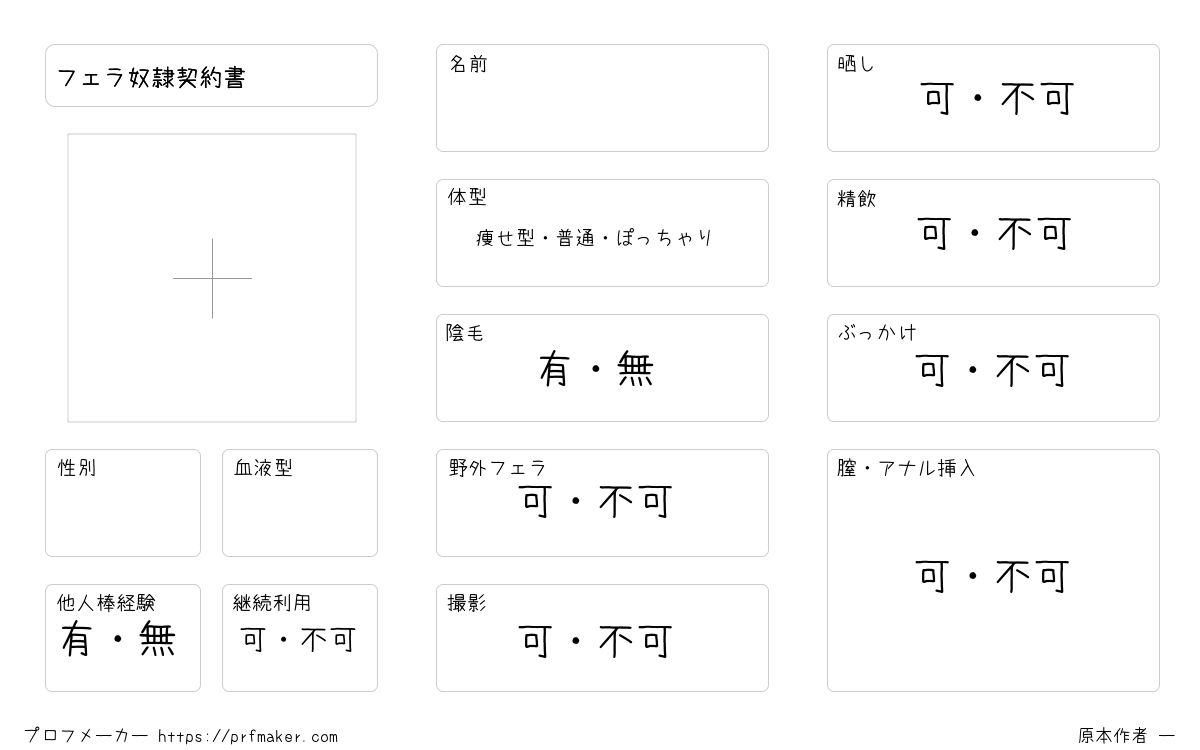Choose 可 under 撮影
1200x750 pixels.
[536, 641]
